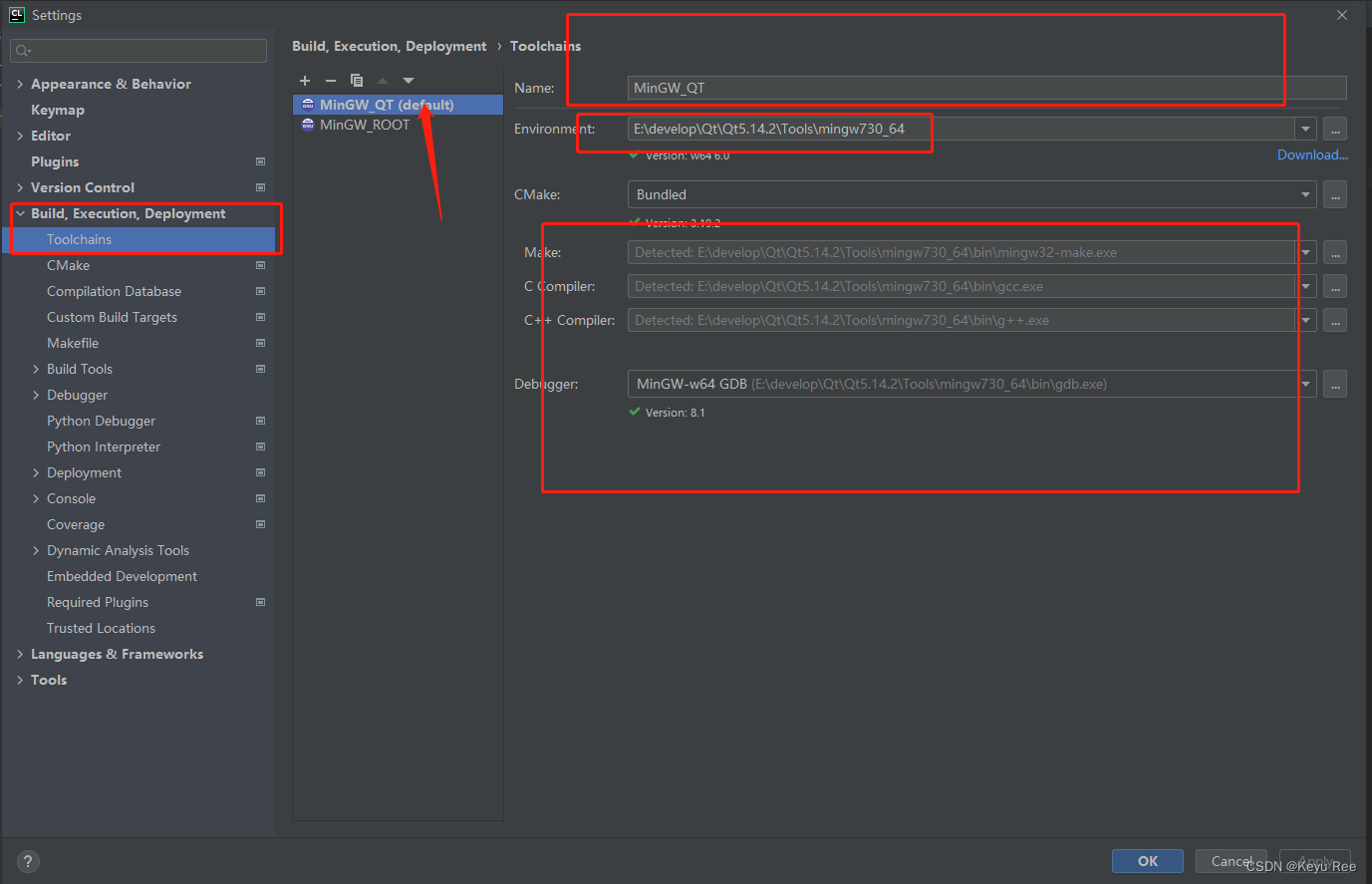This screenshot has width=1372, height=884.
Task: Expand the Appearance & Behavior section
Action: click(20, 84)
